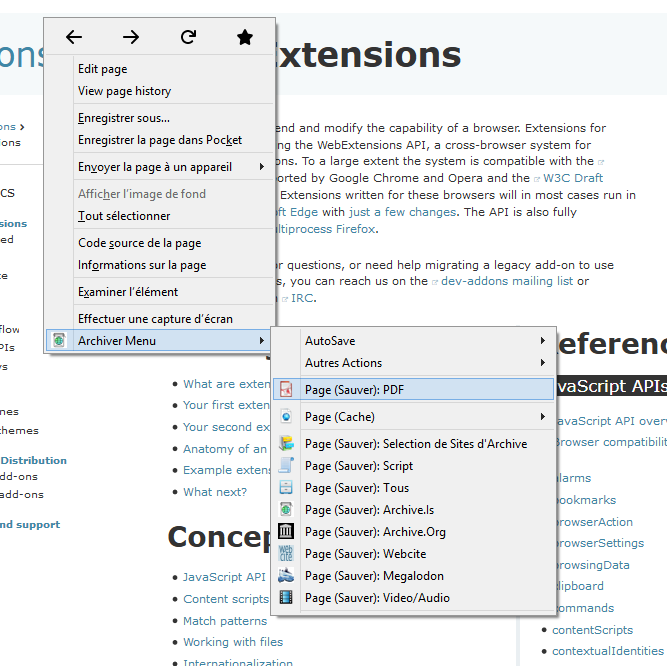
Task: Expand Envoyer la page à un appareil arrow
Action: point(262,167)
